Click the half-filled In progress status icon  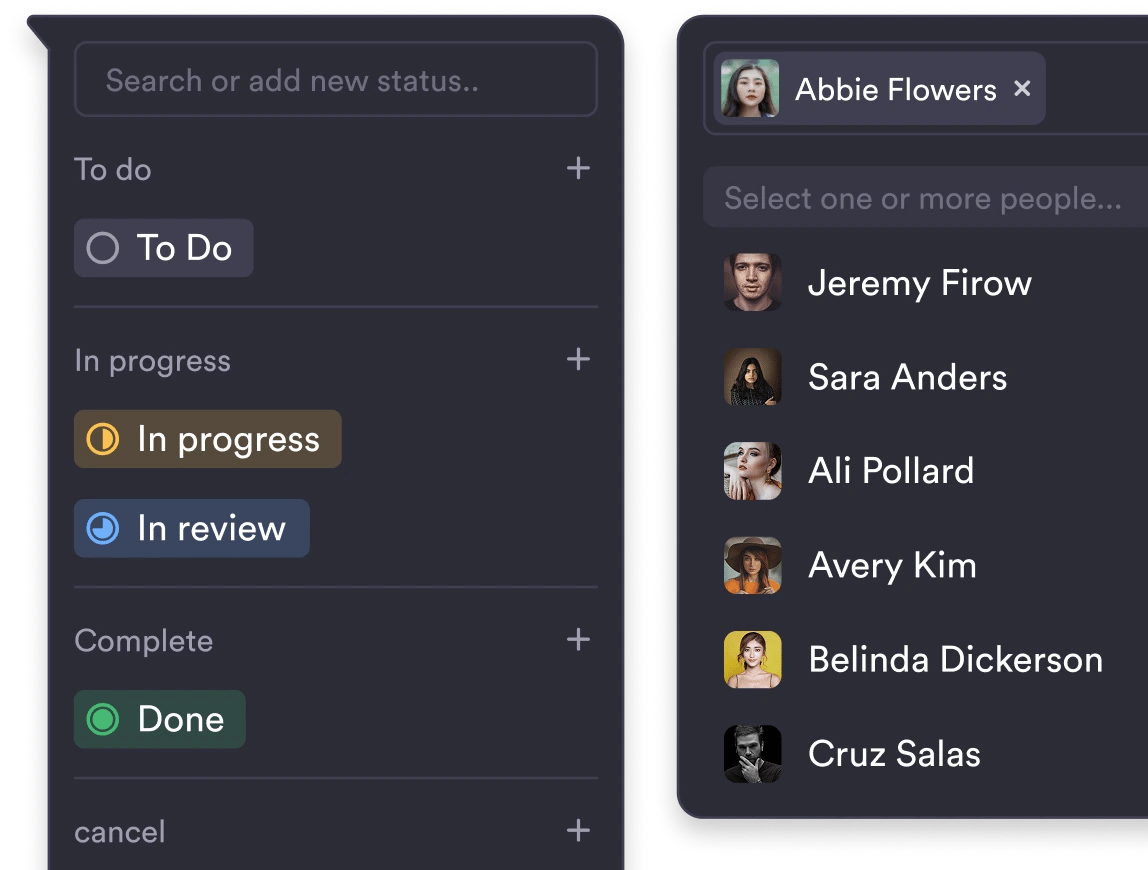[103, 439]
